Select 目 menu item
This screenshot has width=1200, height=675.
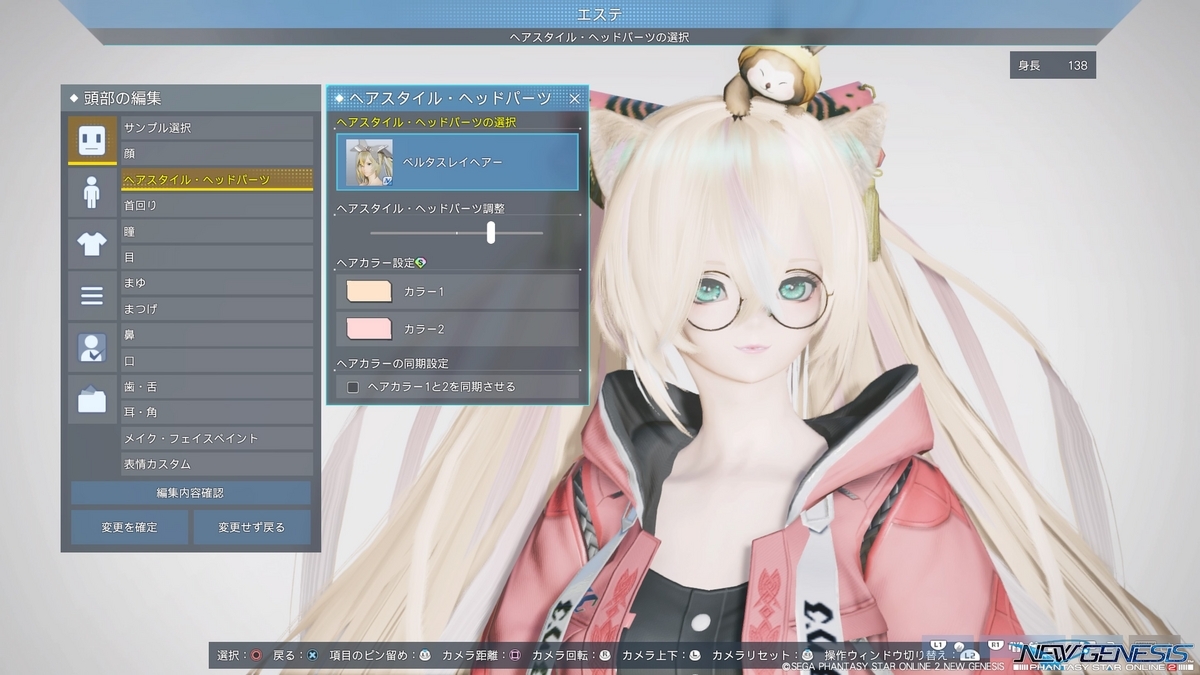pos(217,258)
